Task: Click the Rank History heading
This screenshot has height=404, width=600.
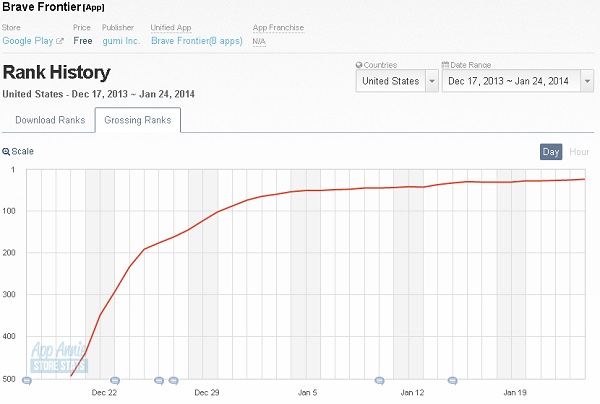Action: tap(57, 72)
